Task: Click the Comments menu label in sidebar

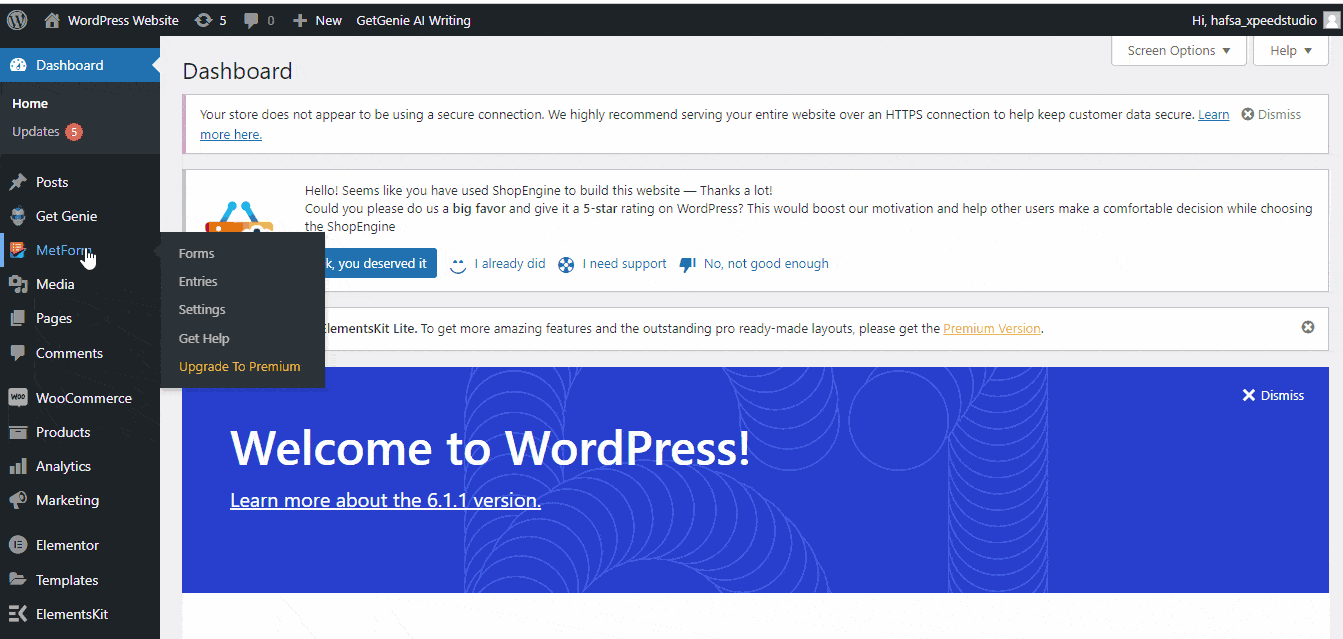Action: pyautogui.click(x=69, y=353)
